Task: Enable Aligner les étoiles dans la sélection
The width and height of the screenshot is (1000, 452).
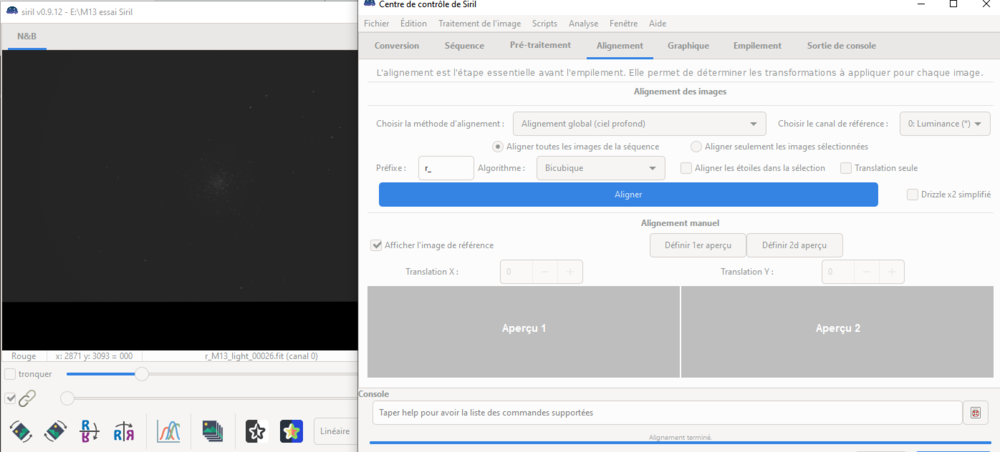Action: 686,168
